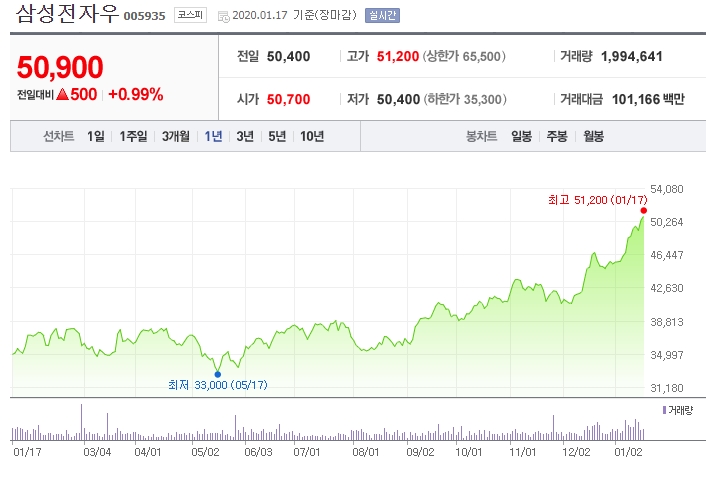Click the 코스피 market badge
Screen dimensions: 706x478
tap(190, 15)
